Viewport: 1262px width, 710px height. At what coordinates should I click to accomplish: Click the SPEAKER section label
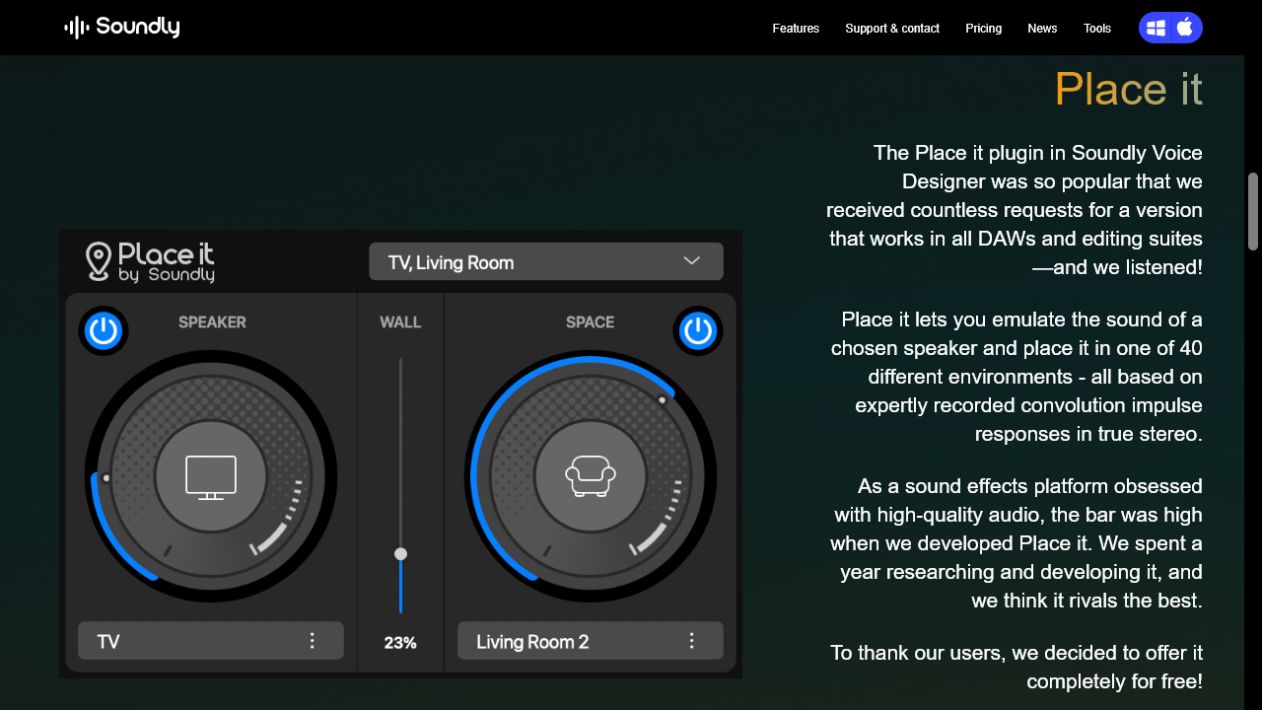coord(212,322)
